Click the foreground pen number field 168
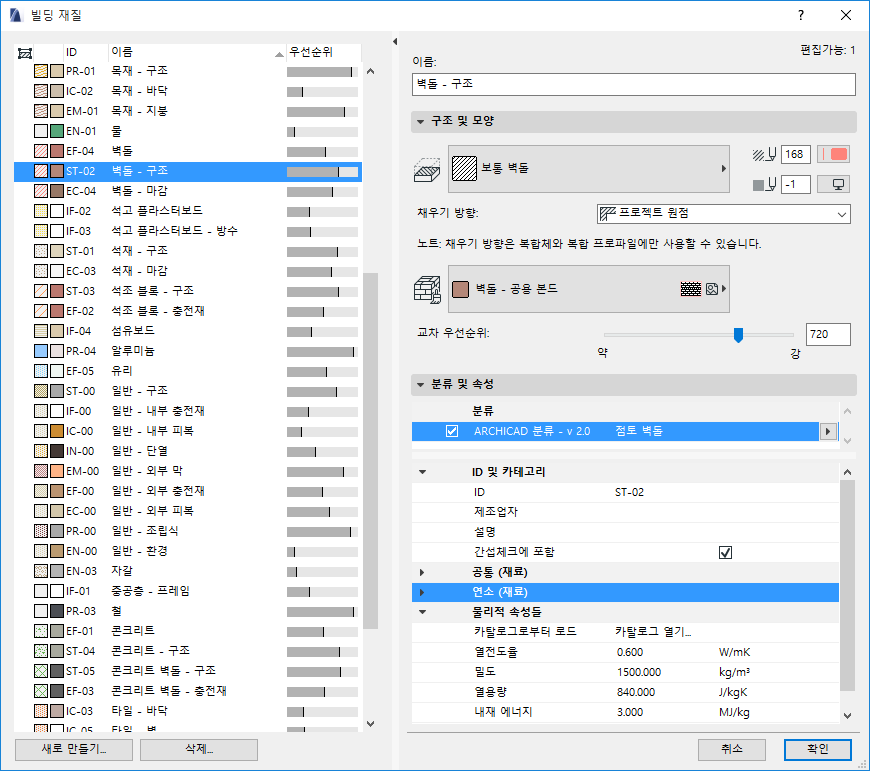Image resolution: width=870 pixels, height=771 pixels. tap(796, 154)
